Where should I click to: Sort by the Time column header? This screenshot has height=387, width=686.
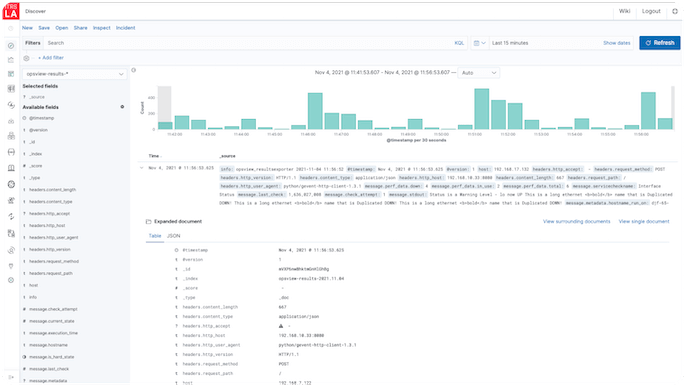click(155, 156)
